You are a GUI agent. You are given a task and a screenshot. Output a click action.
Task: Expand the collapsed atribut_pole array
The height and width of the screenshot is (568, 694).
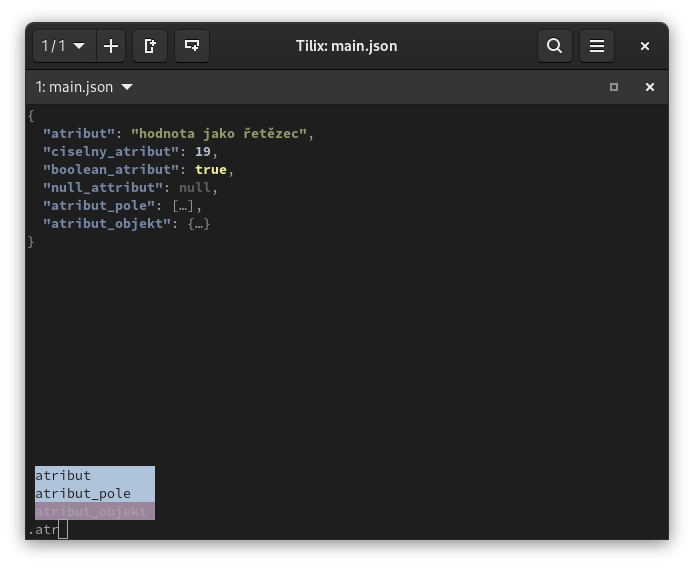(182, 206)
